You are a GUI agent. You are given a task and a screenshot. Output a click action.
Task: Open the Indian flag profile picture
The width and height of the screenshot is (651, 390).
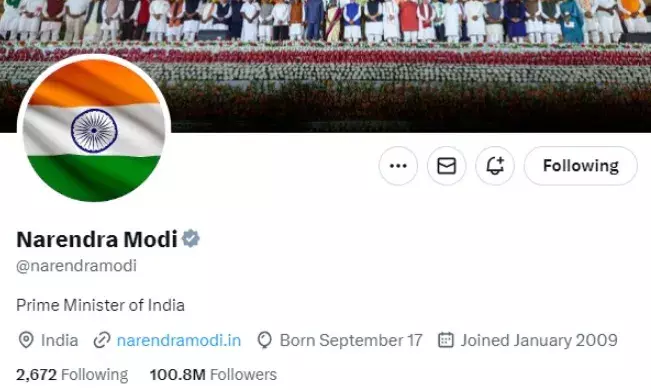tap(94, 130)
